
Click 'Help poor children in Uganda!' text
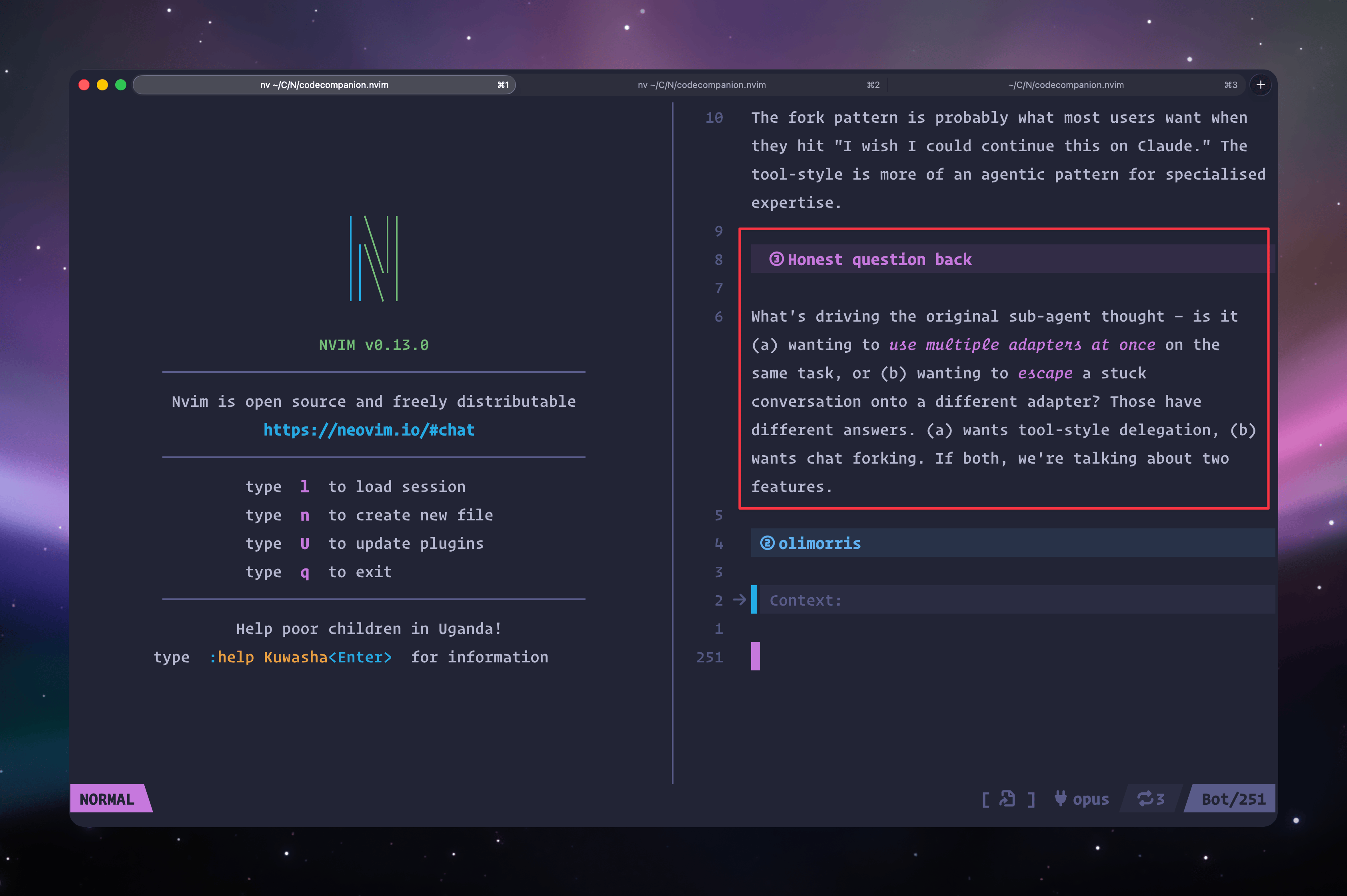tap(369, 628)
